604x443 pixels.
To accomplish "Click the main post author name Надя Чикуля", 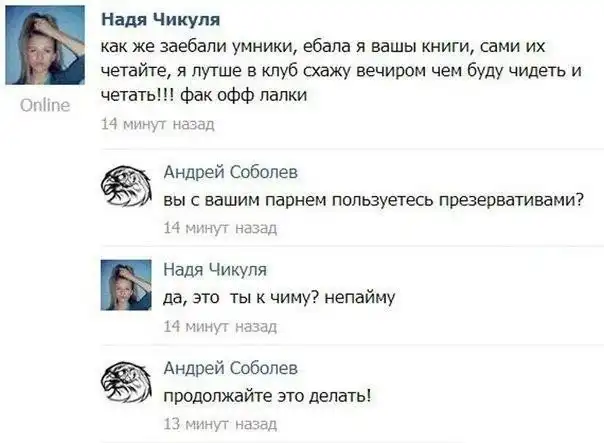I will tap(161, 19).
